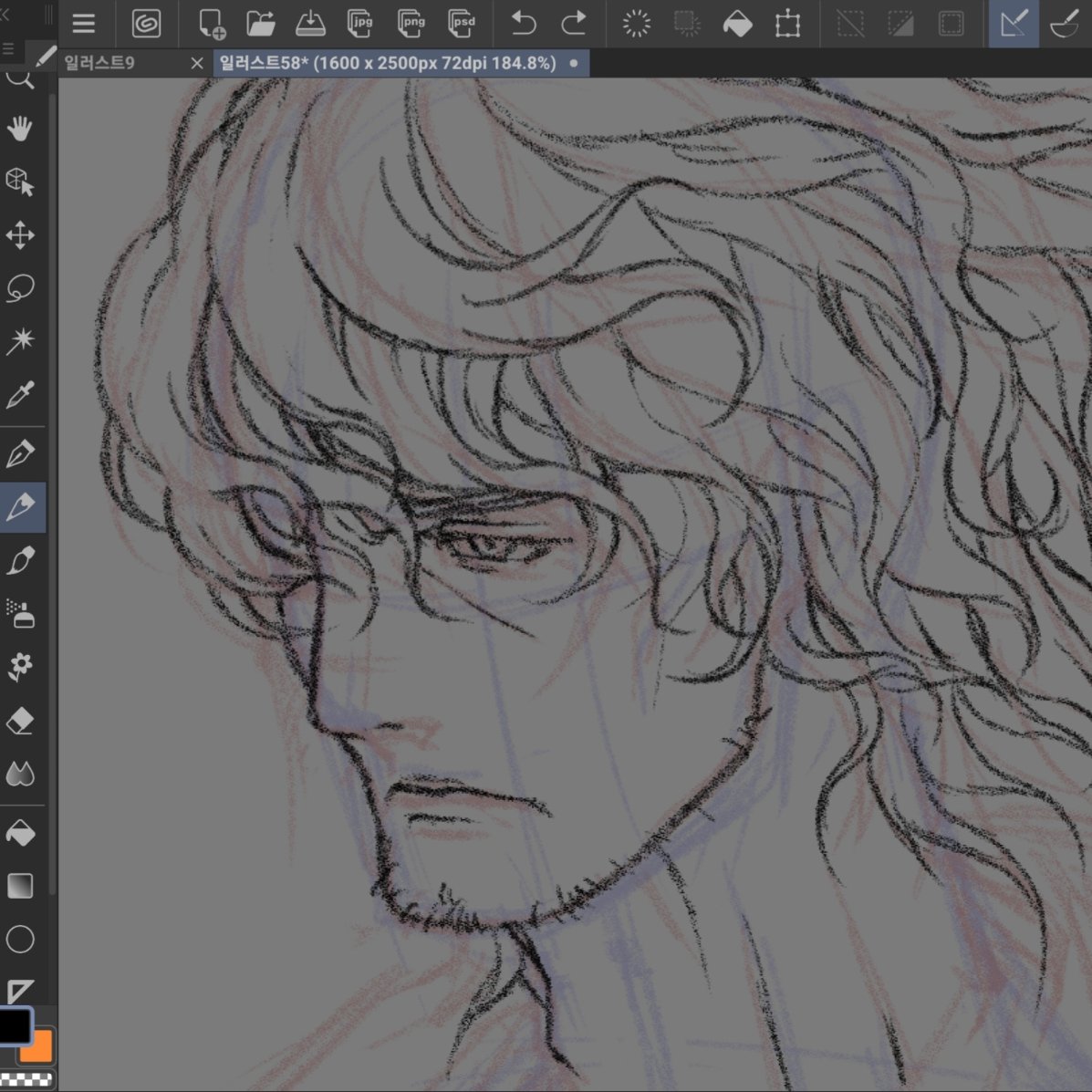Select the Hand move-view tool
Viewport: 1092px width, 1092px height.
pos(20,130)
